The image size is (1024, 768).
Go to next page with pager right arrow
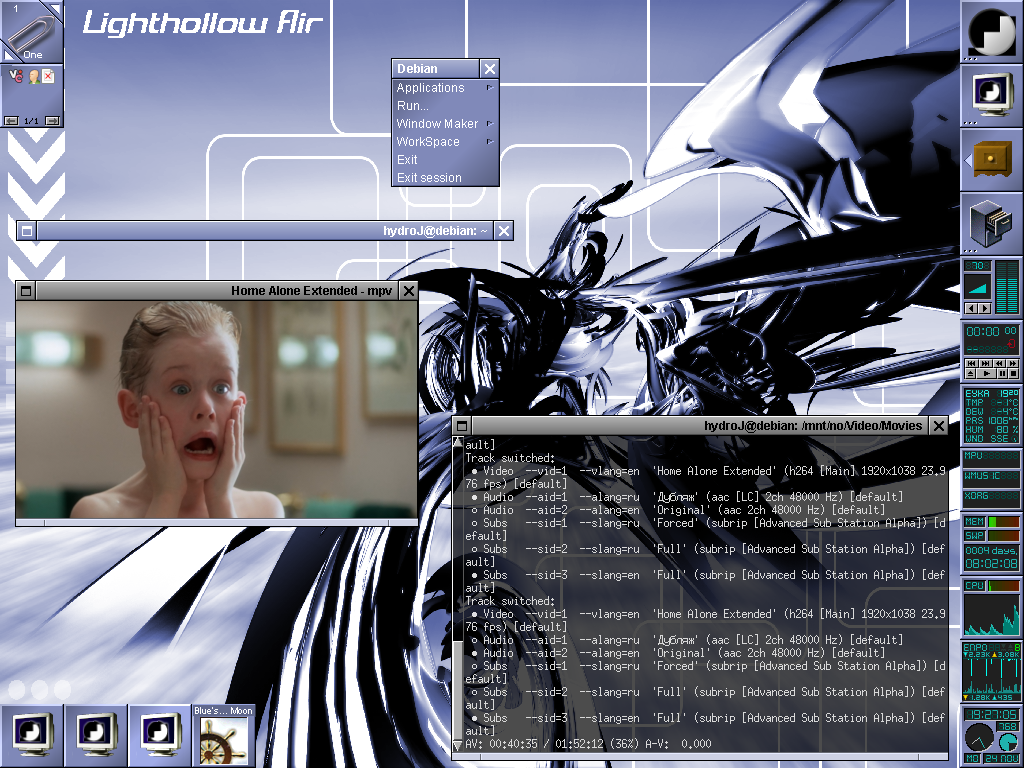52,121
